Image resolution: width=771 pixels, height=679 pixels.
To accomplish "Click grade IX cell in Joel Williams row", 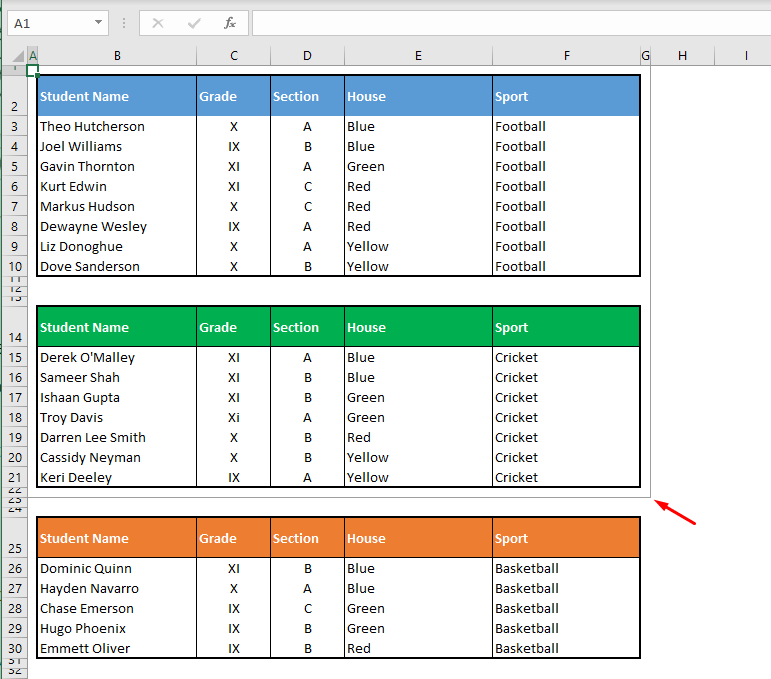I will point(234,147).
